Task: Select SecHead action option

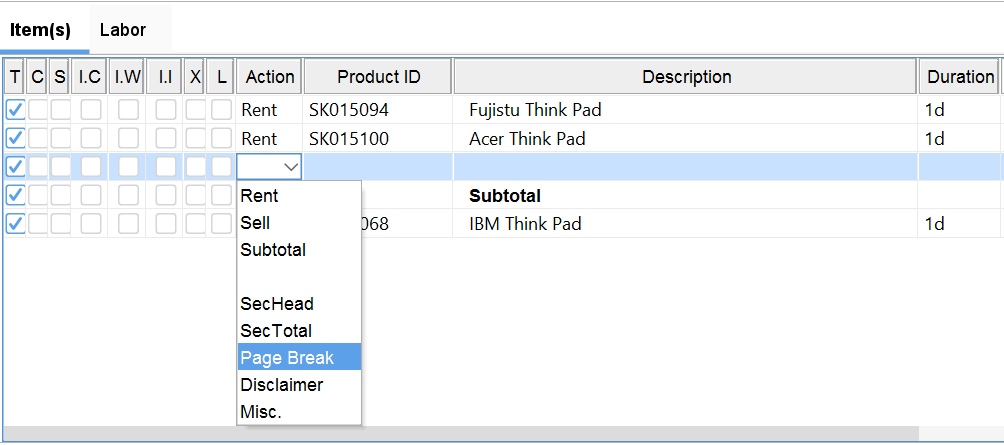Action: [x=277, y=304]
